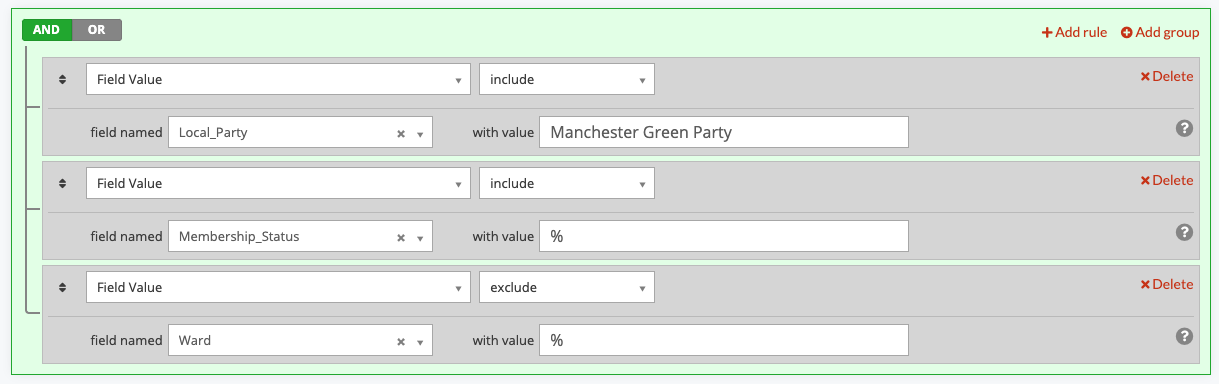Add a new rule
This screenshot has height=384, width=1219.
(x=1074, y=32)
